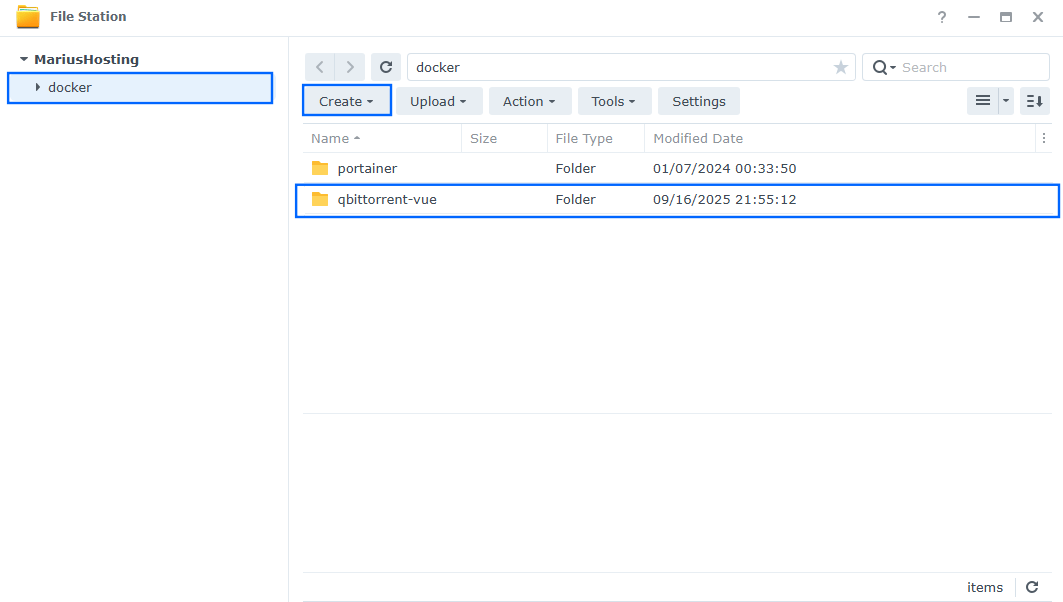Viewport: 1063px width, 602px height.
Task: Open column options three-dot menu
Action: (x=1044, y=138)
